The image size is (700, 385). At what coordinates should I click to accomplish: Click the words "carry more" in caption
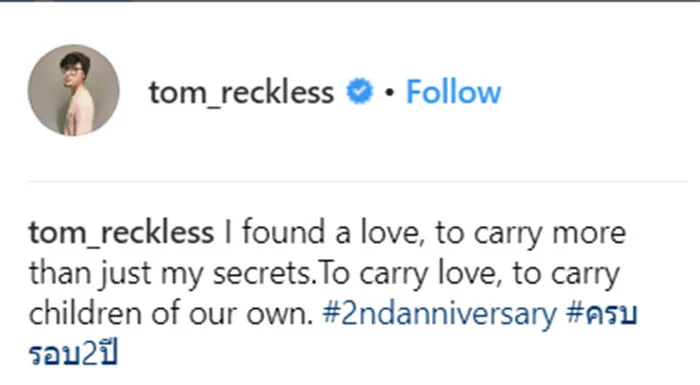coord(549,234)
